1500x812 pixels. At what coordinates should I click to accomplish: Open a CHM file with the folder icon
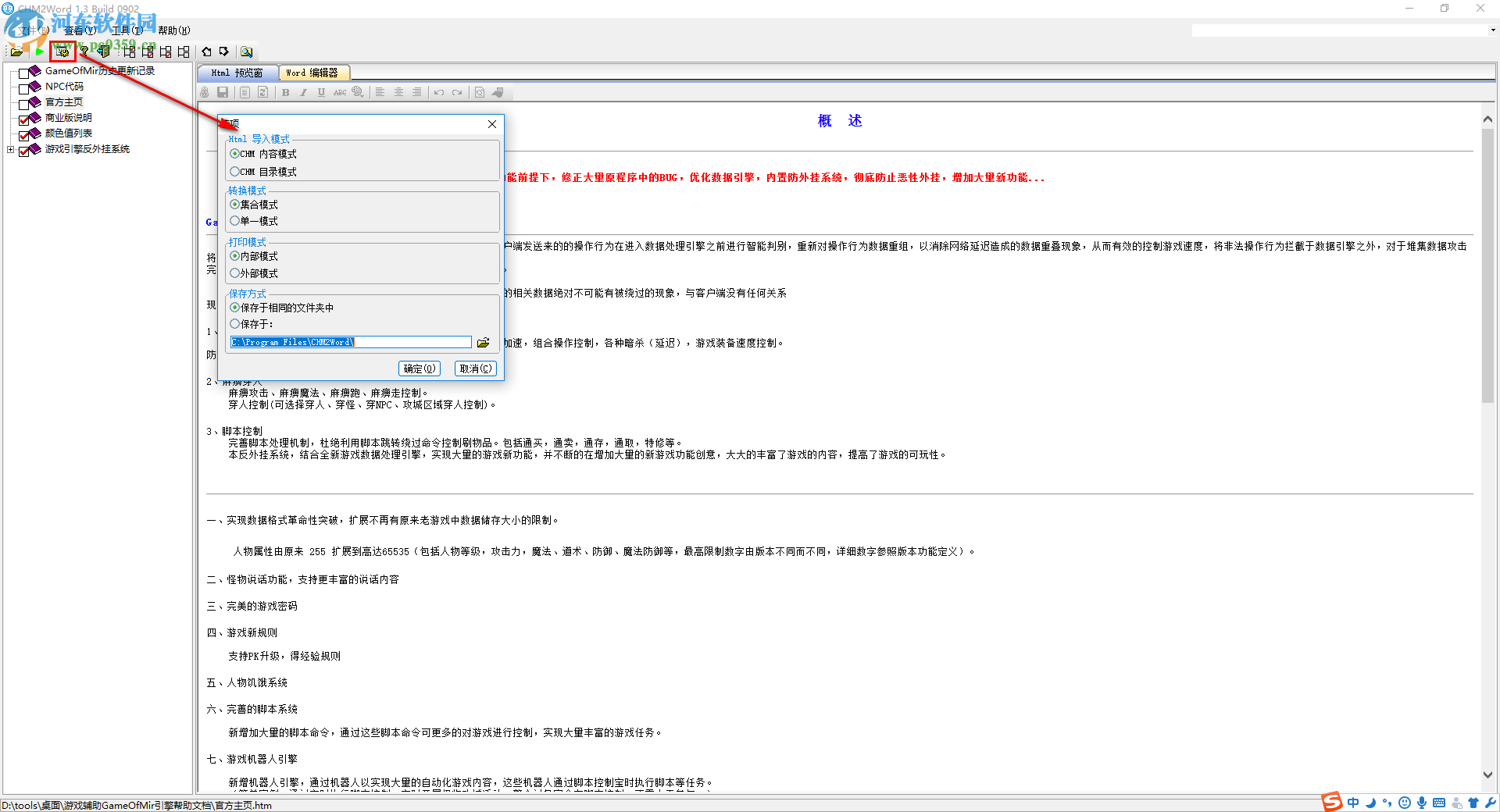pyautogui.click(x=16, y=52)
